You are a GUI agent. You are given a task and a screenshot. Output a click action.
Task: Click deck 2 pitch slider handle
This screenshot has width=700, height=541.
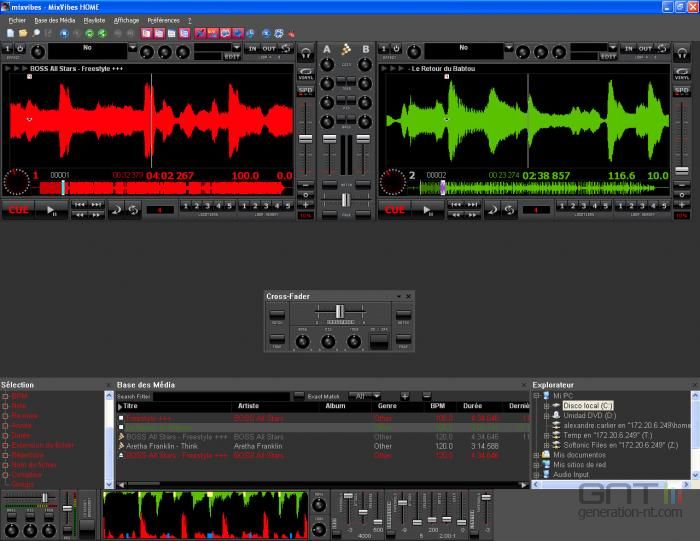(x=681, y=170)
